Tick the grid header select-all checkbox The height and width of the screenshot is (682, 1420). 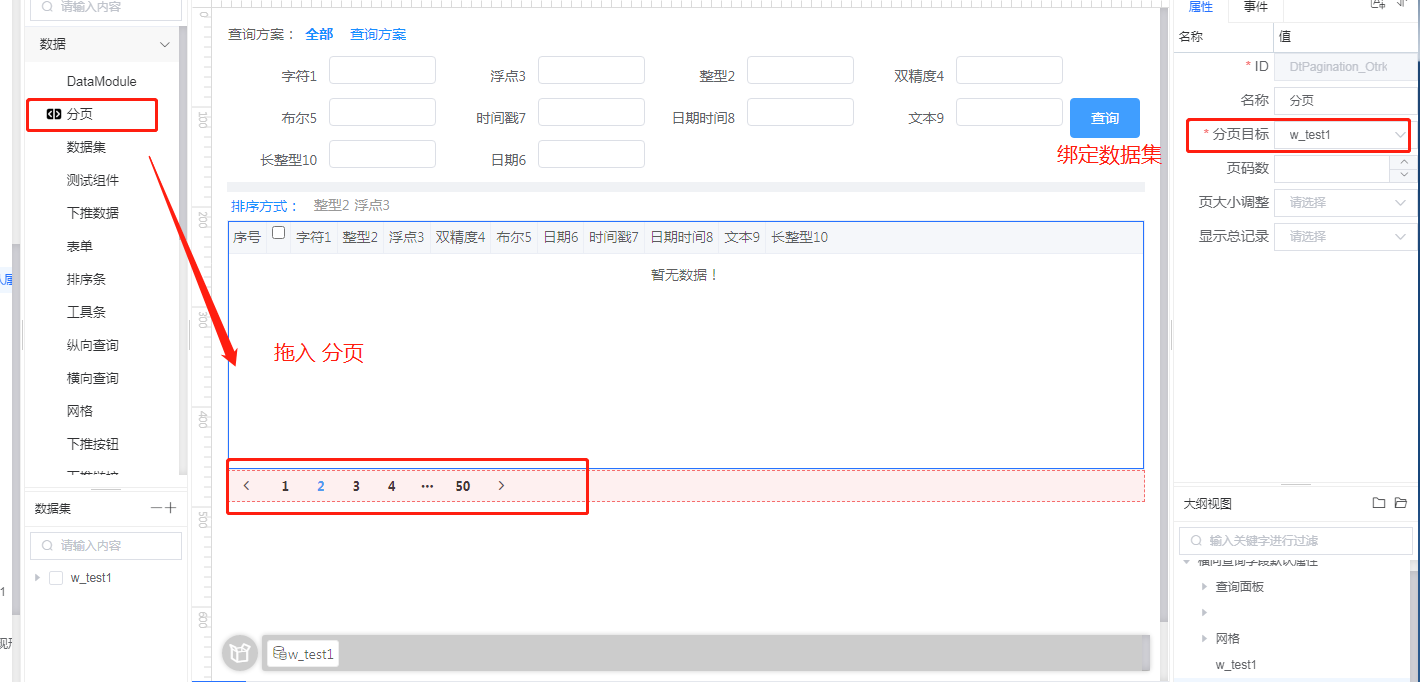point(279,233)
